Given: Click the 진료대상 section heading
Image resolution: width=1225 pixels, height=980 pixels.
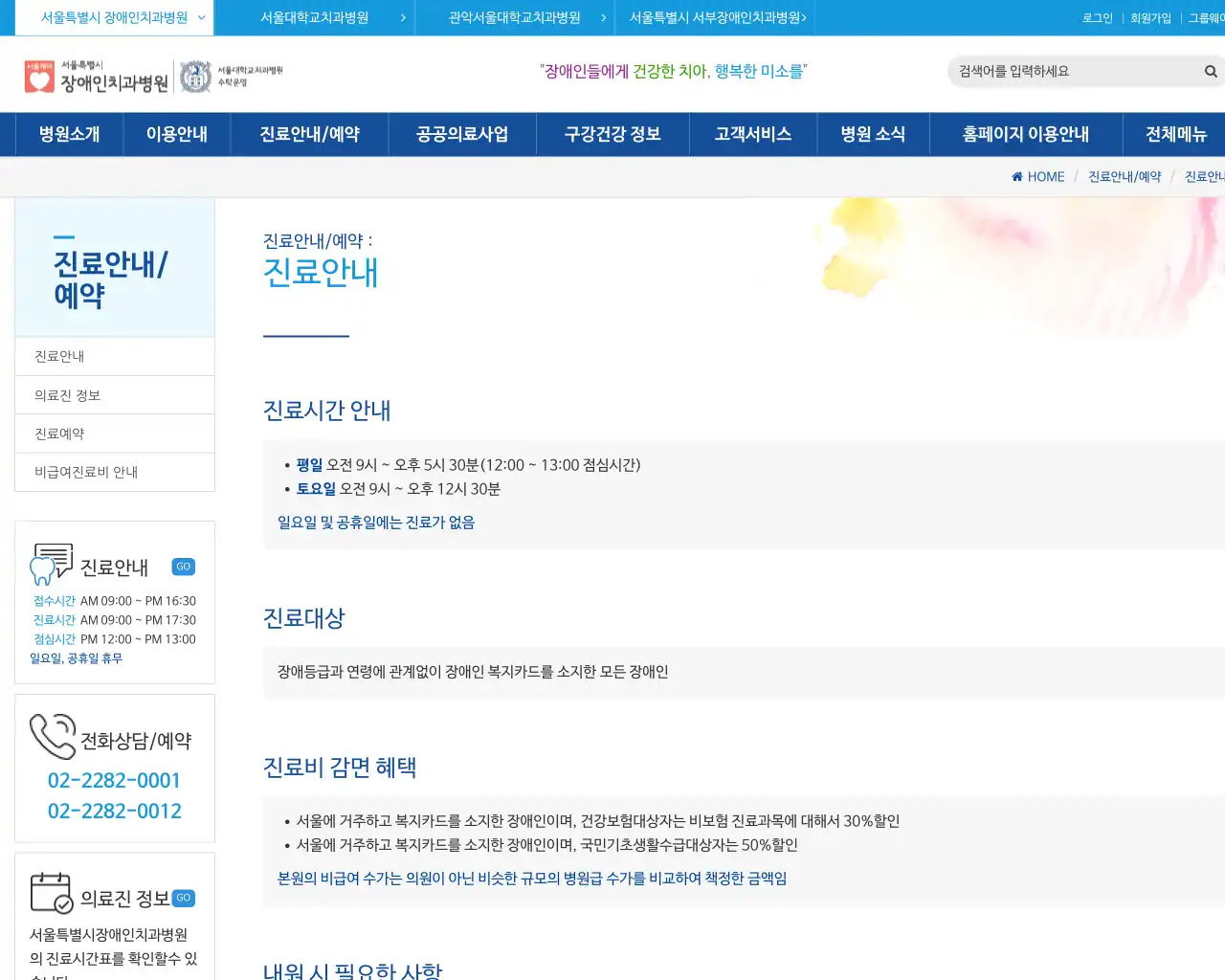Looking at the screenshot, I should 304,618.
